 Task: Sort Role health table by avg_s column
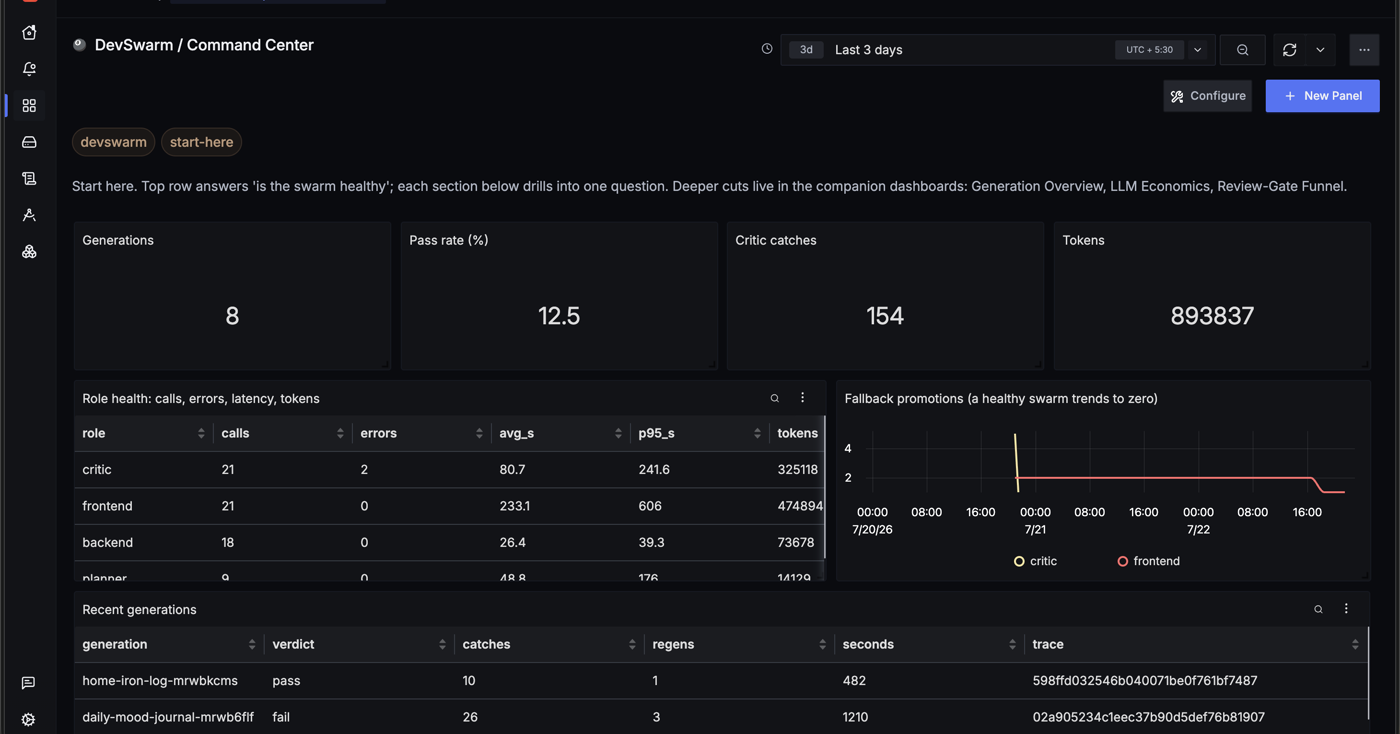coord(618,433)
